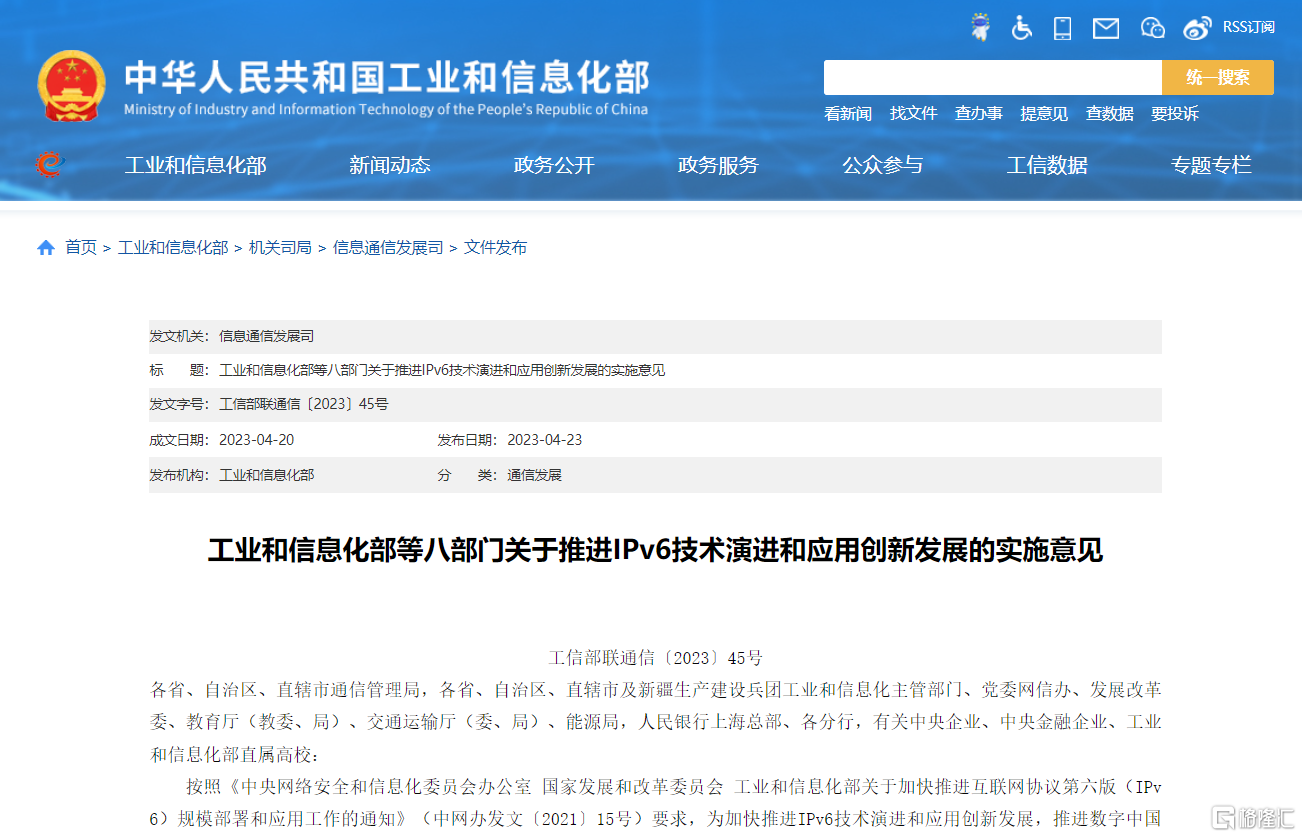
Task: Click the Weibo icon
Action: 1197,28
